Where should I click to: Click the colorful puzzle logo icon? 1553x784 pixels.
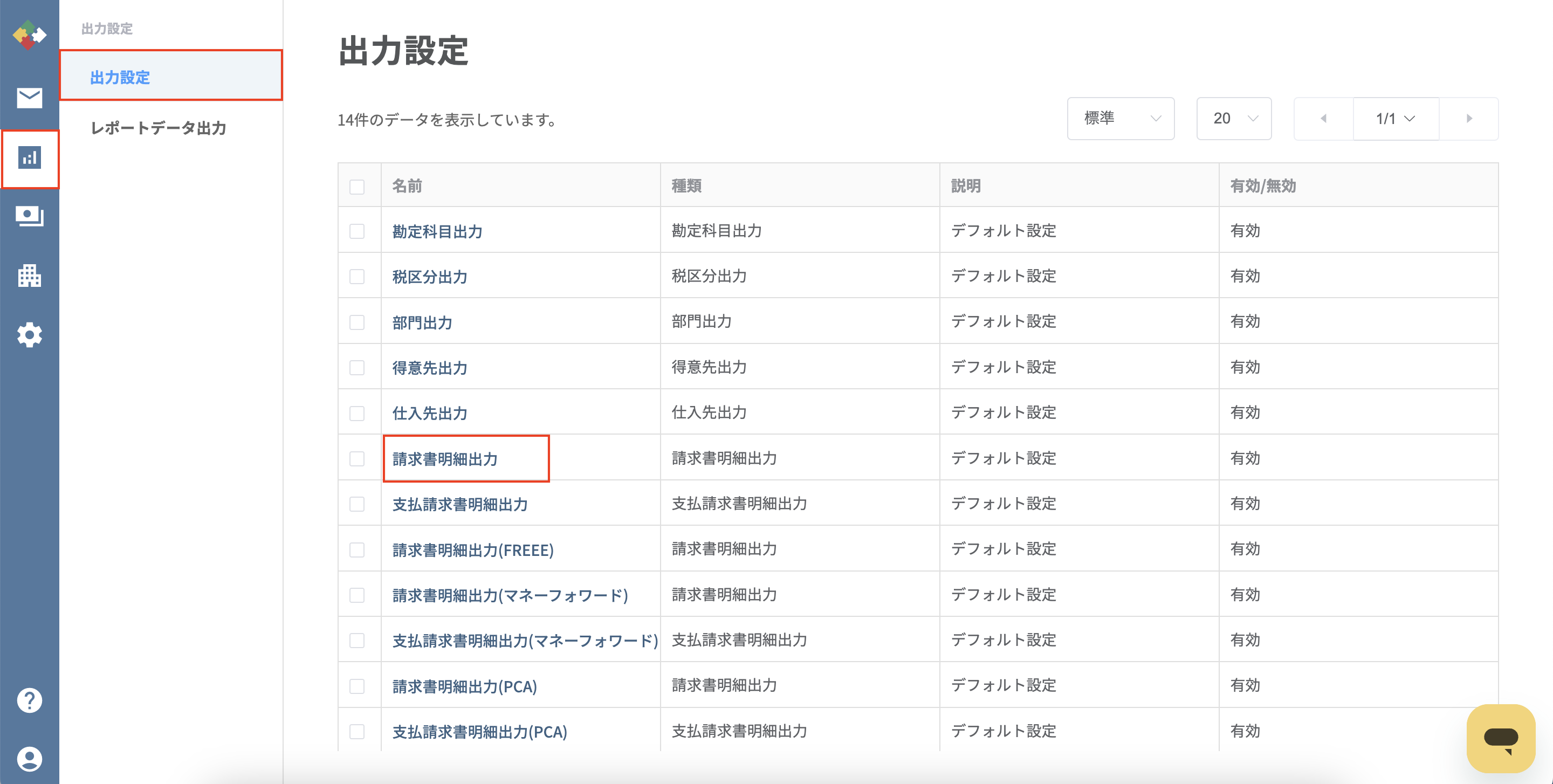click(29, 35)
